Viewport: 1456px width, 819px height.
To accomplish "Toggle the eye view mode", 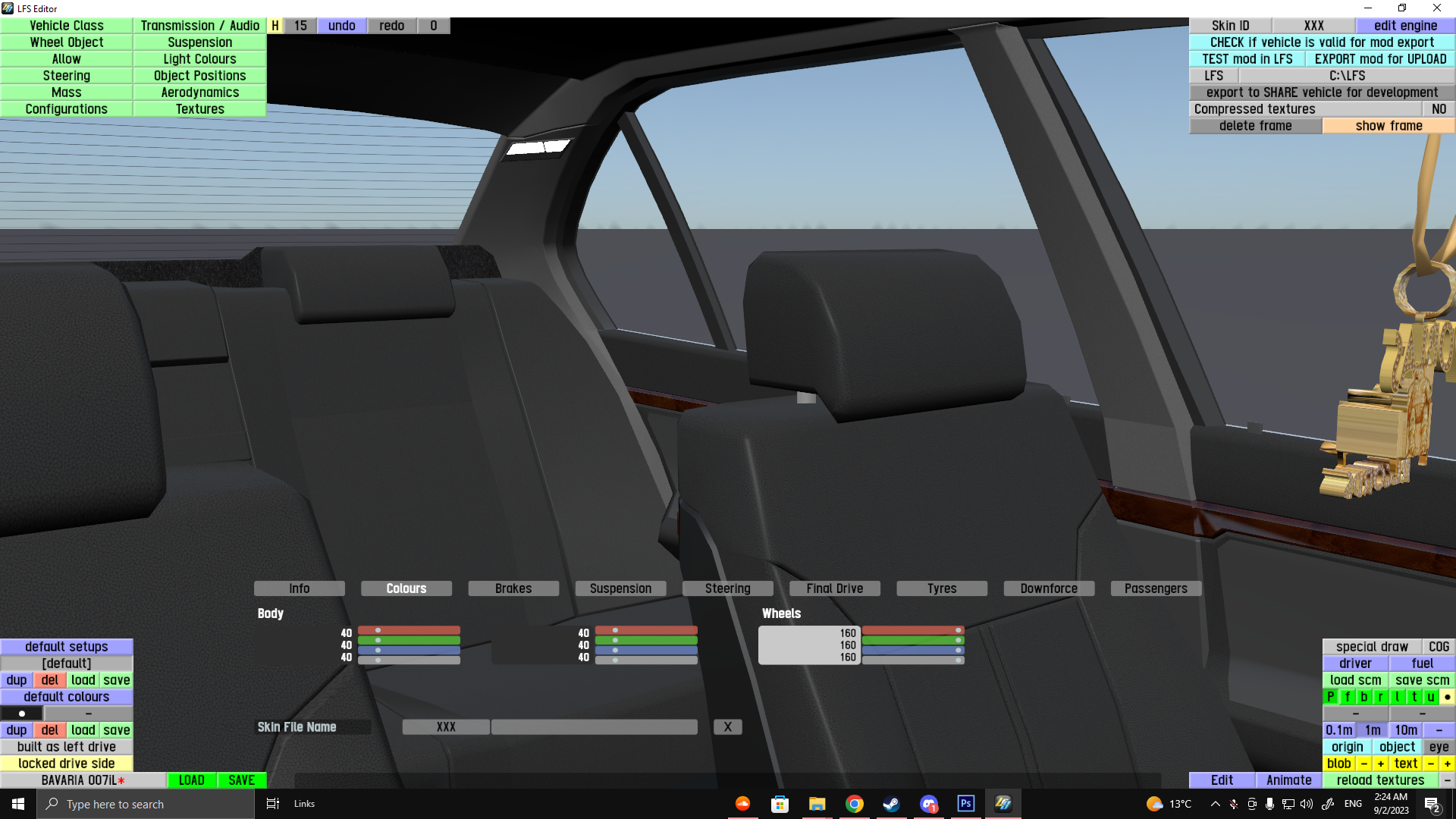I will pyautogui.click(x=1439, y=747).
